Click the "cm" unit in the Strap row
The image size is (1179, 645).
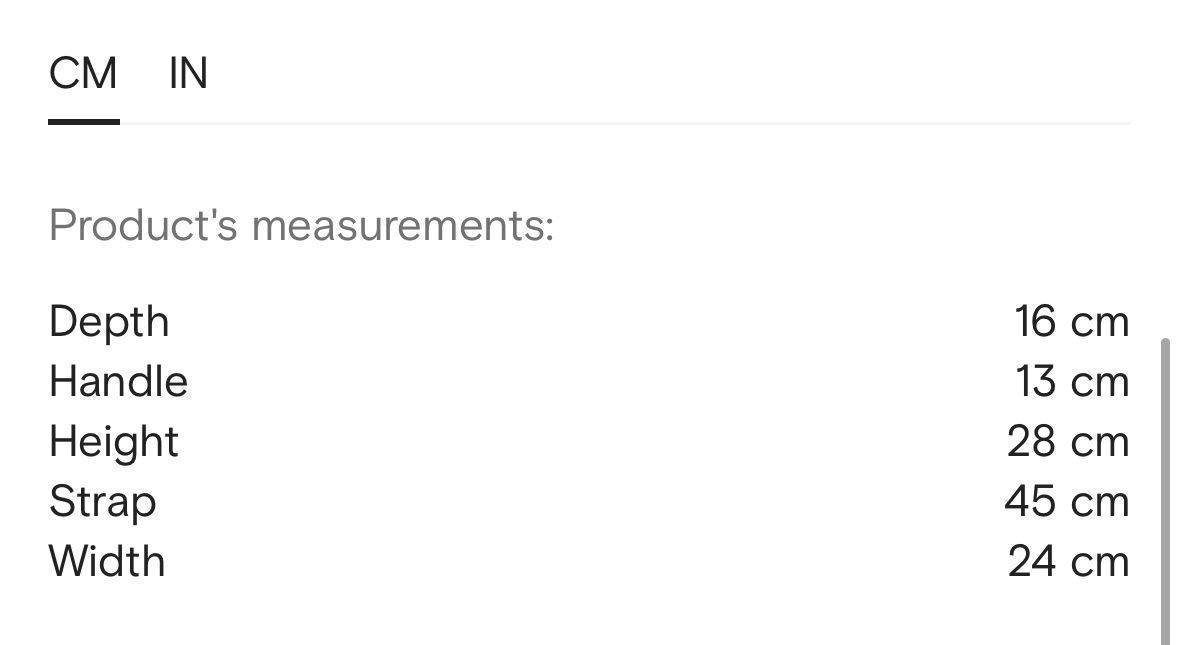1100,502
